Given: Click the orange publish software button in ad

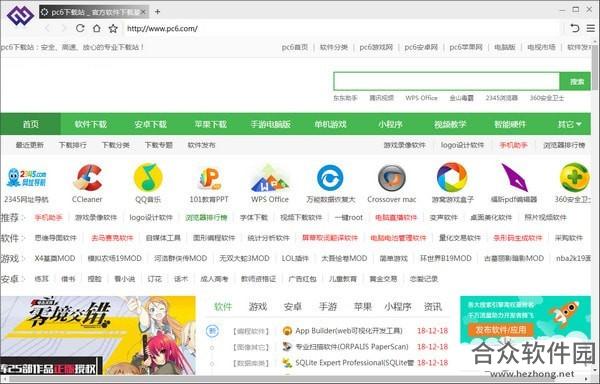Looking at the screenshot, I should [x=501, y=330].
